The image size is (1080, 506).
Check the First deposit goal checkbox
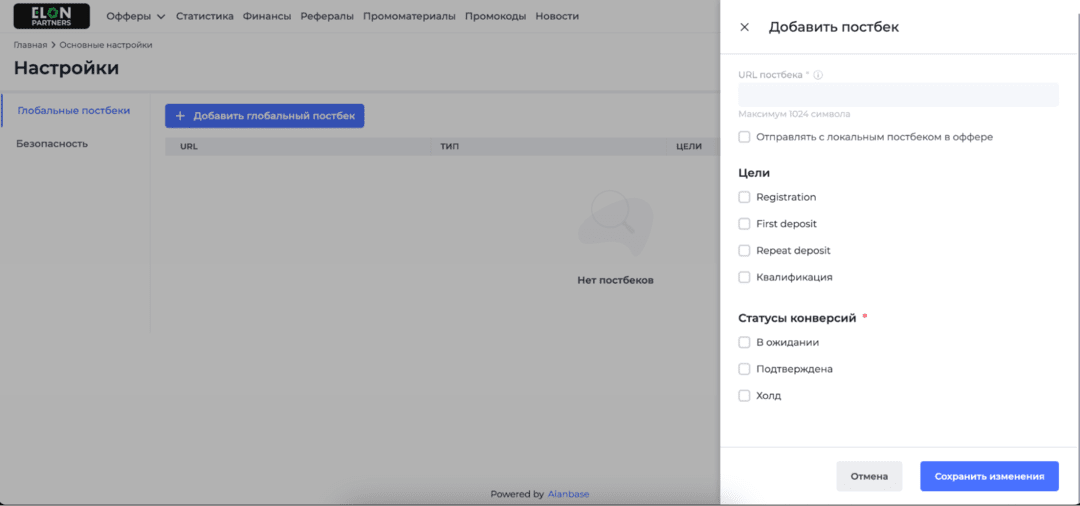744,224
